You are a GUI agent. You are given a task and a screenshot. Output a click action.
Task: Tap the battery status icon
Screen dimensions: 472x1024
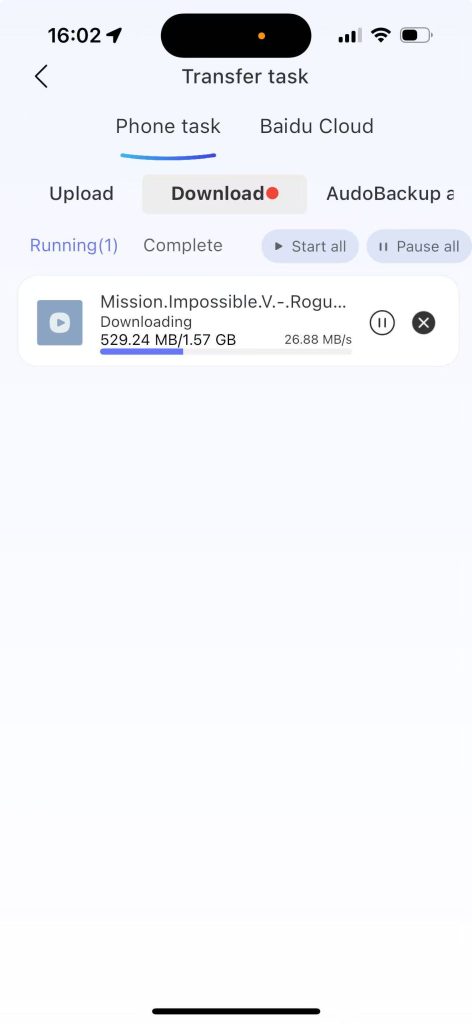tap(416, 35)
